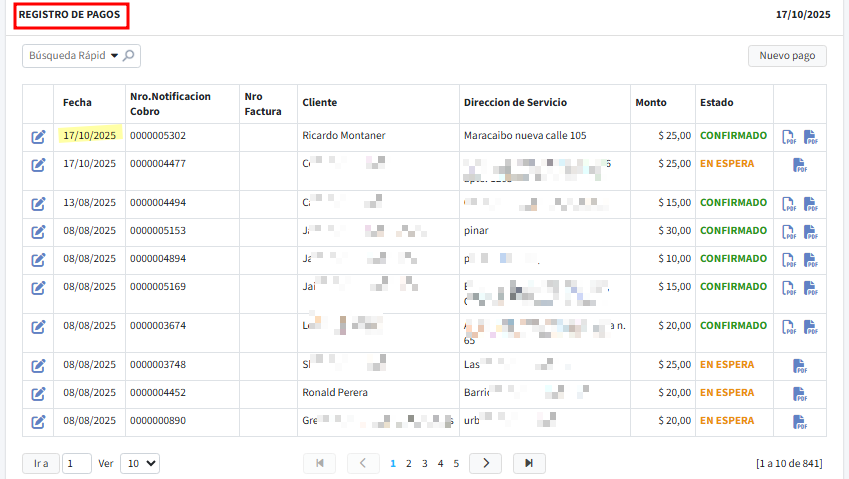Open solid PDF icon for payment 0000005302
The width and height of the screenshot is (849, 479).
pyautogui.click(x=810, y=136)
